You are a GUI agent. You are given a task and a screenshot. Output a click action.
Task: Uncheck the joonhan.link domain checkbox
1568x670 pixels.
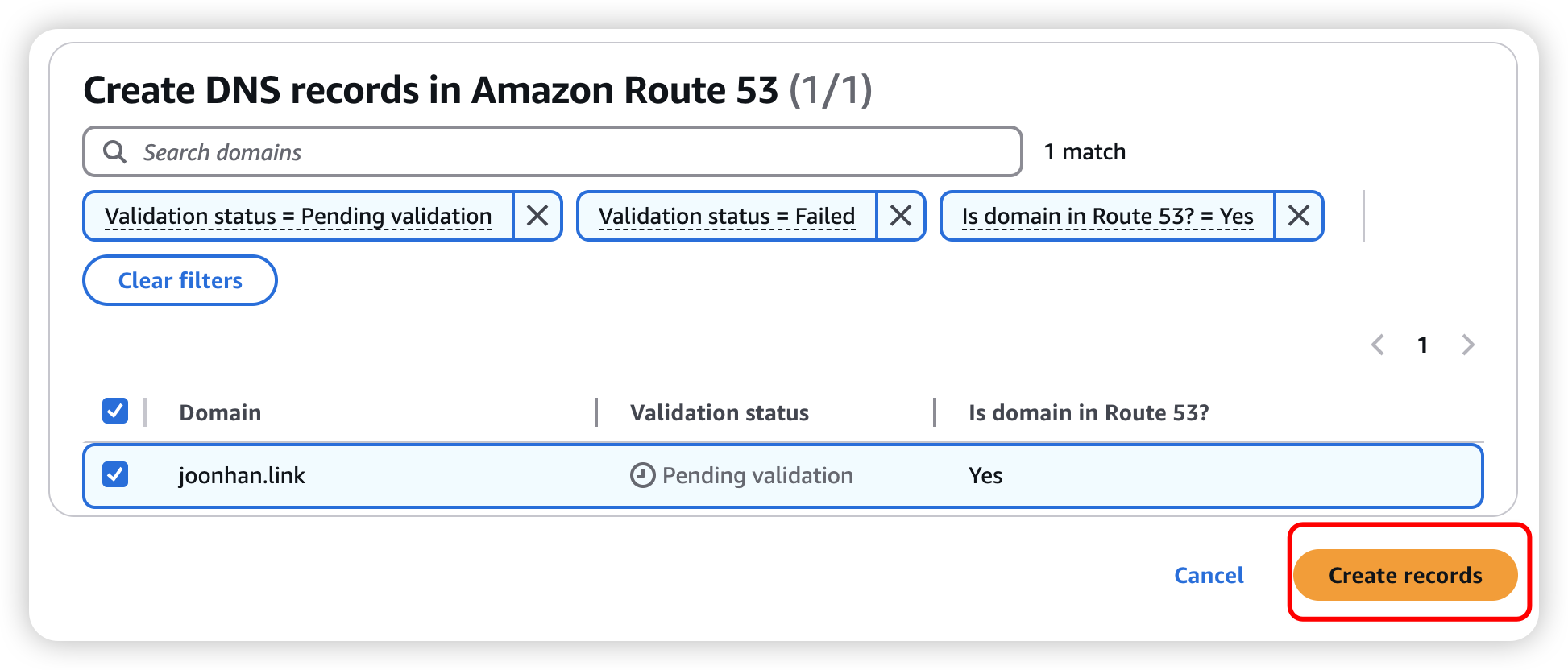click(115, 474)
